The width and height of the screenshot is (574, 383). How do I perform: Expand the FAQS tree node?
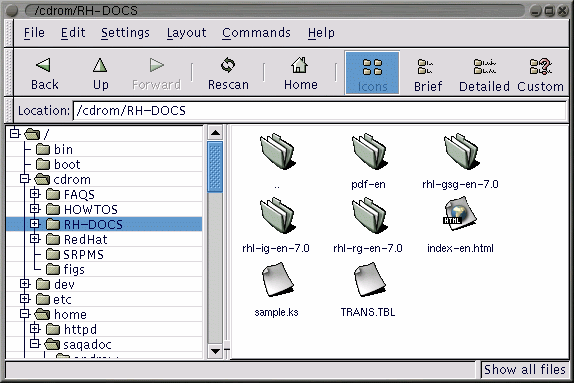click(34, 194)
